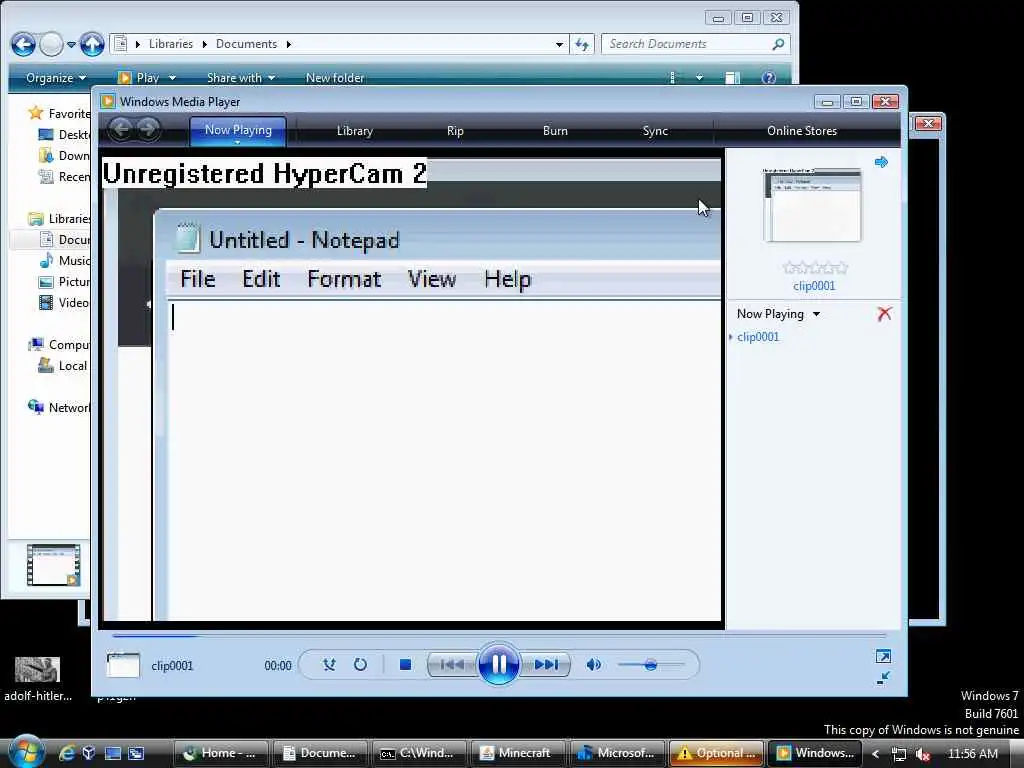Open the Sync tab

tap(655, 131)
